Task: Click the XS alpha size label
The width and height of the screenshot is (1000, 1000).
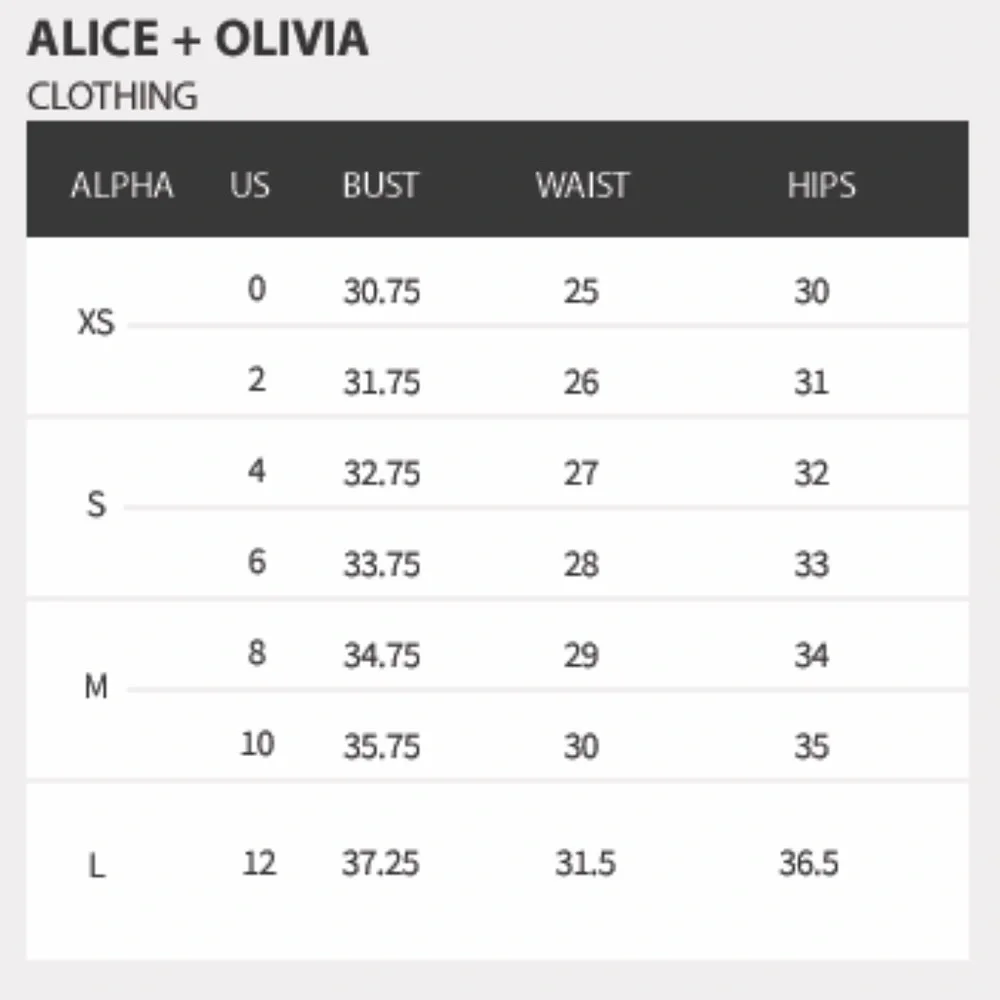Action: [96, 324]
